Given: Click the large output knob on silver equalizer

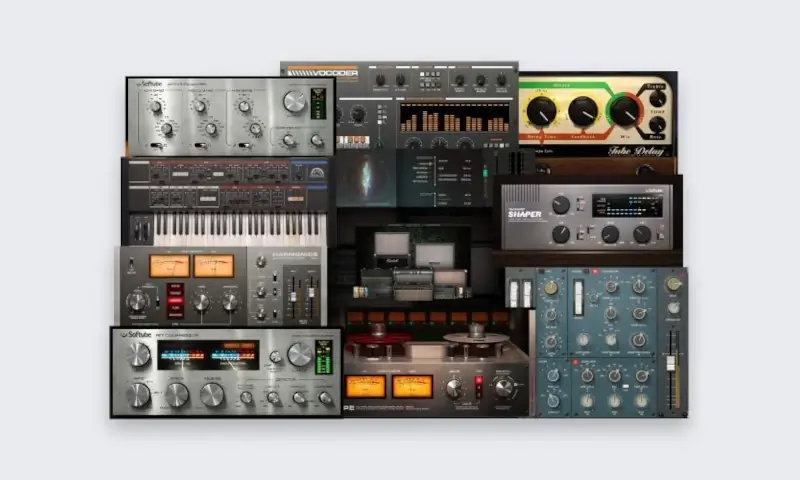Looking at the screenshot, I should click(294, 102).
